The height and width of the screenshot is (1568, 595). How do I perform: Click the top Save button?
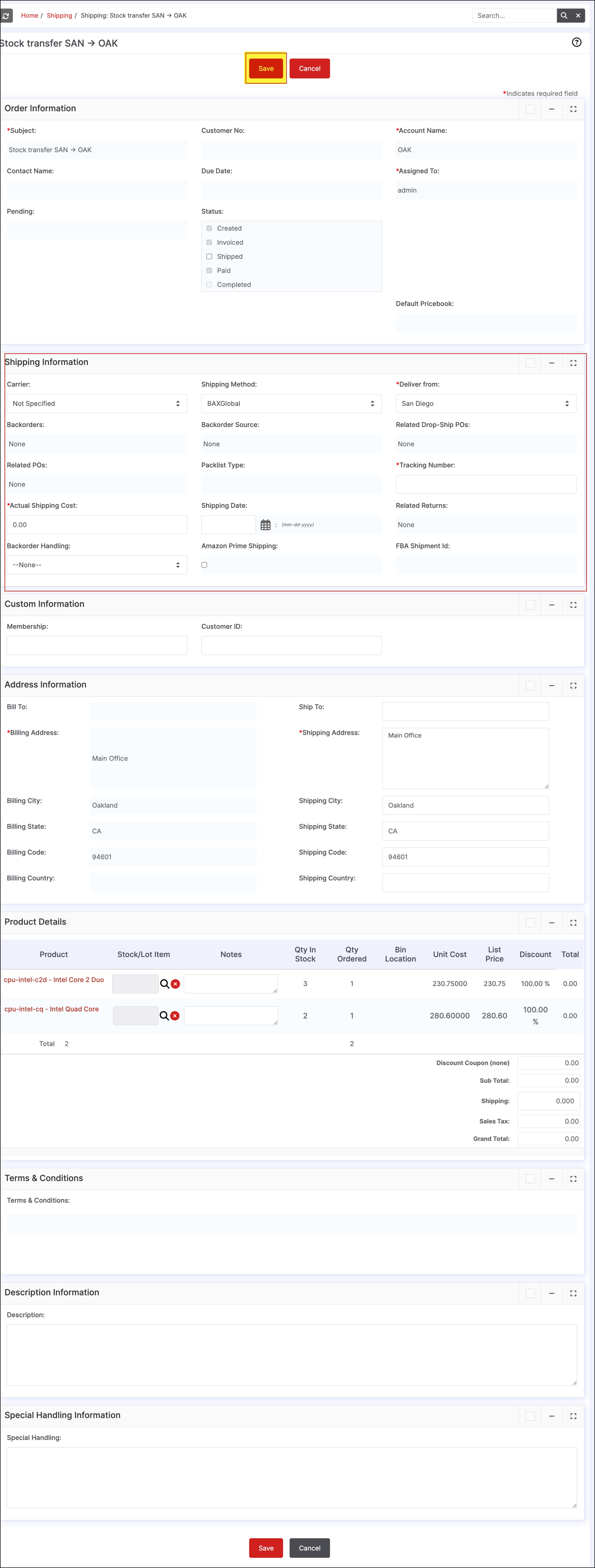(x=266, y=68)
